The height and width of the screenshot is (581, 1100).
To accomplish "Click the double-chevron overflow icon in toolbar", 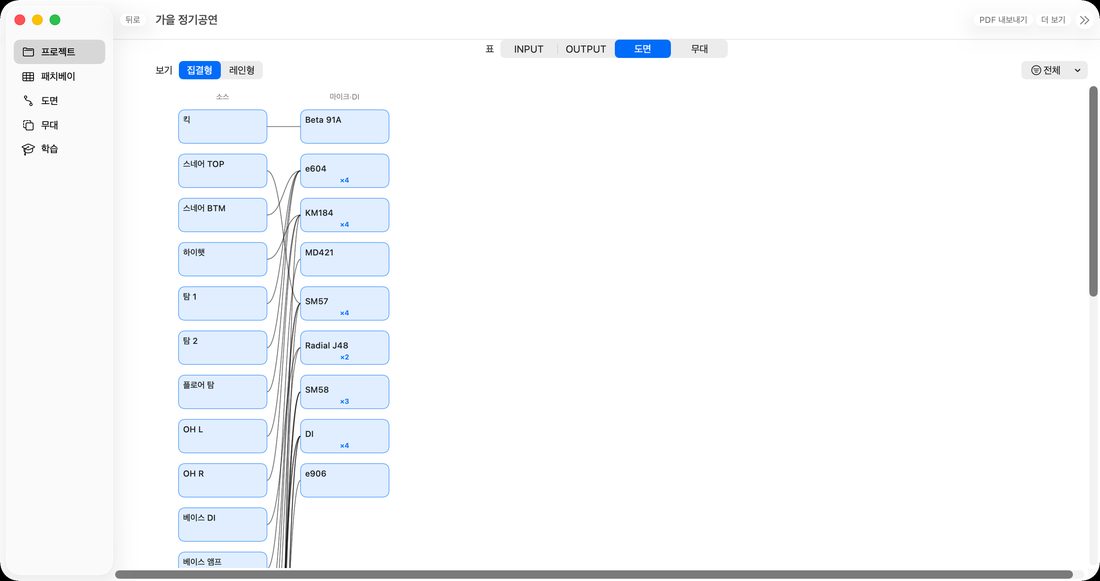I will pyautogui.click(x=1085, y=20).
